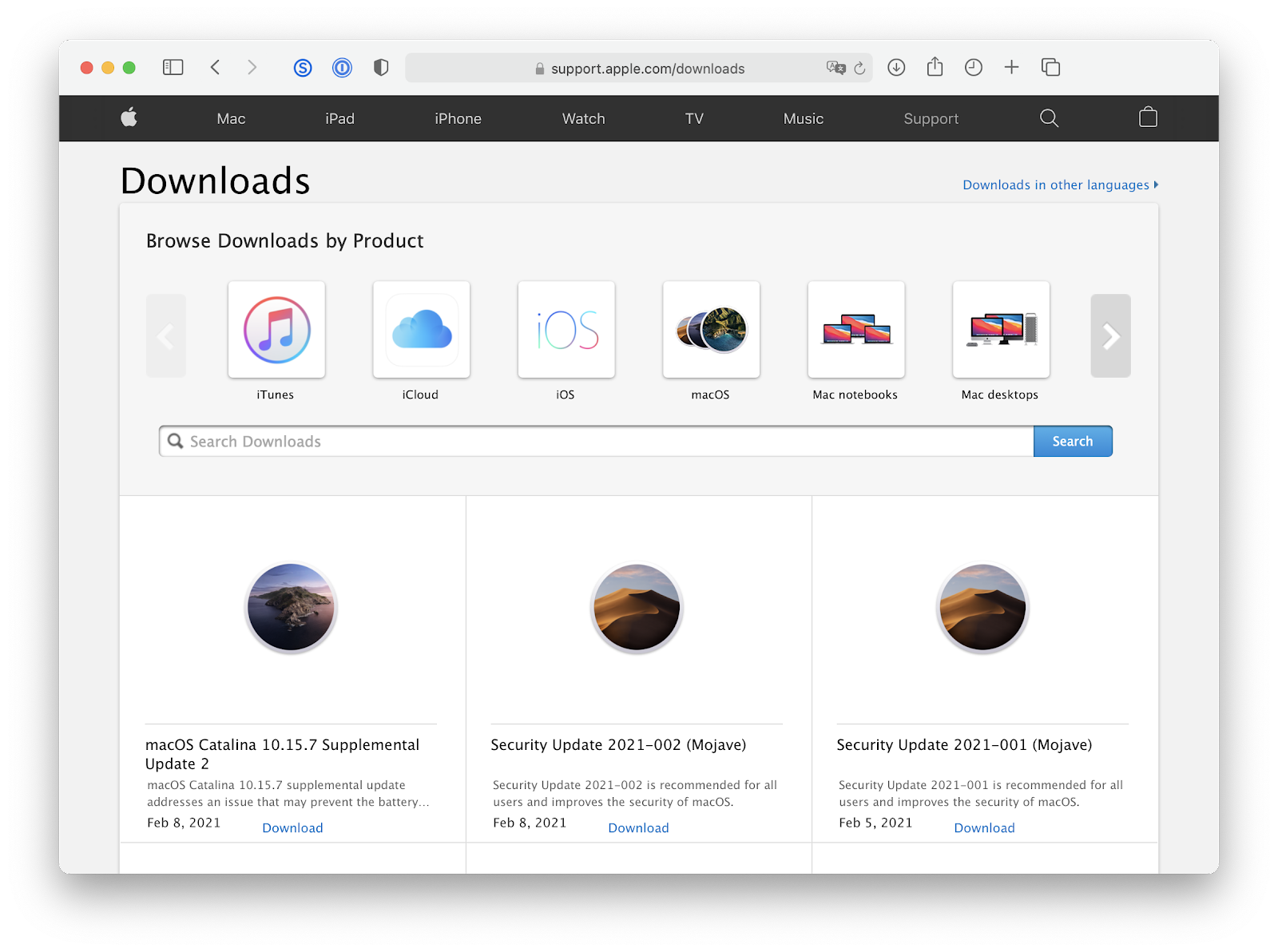Open the iPad menu item

point(339,118)
